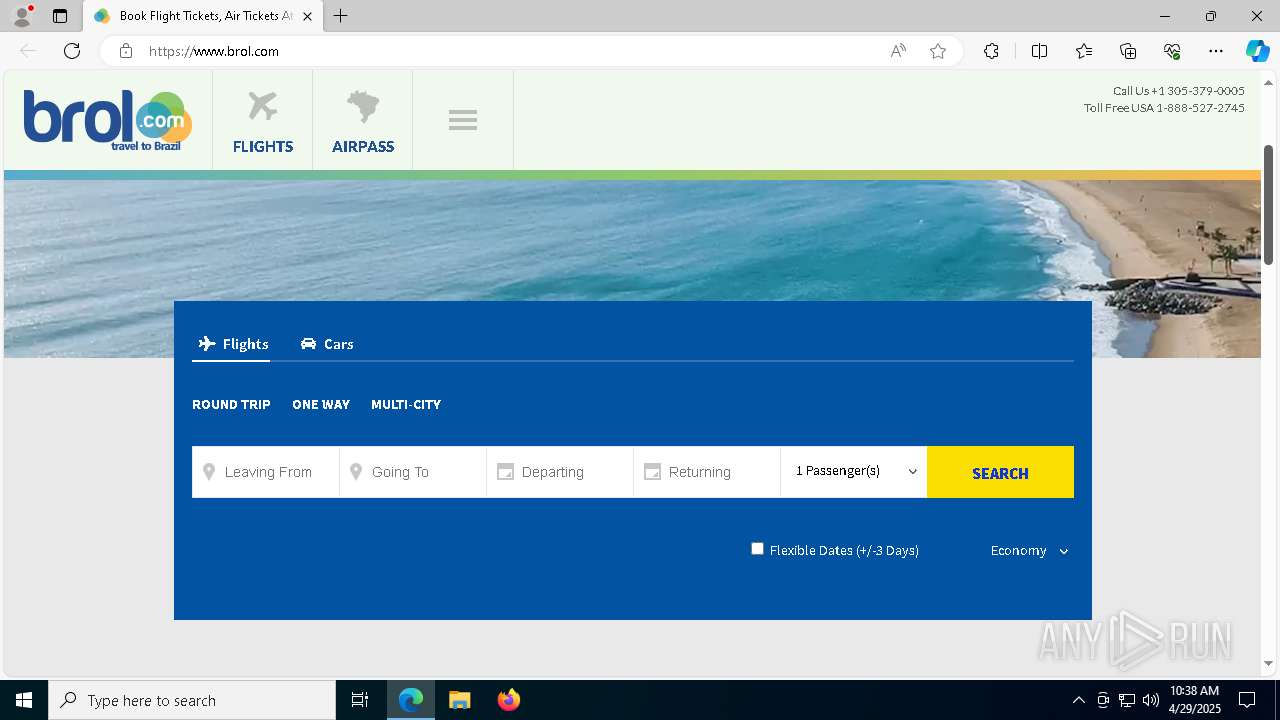
Task: Open the Departing date field
Action: [x=560, y=472]
